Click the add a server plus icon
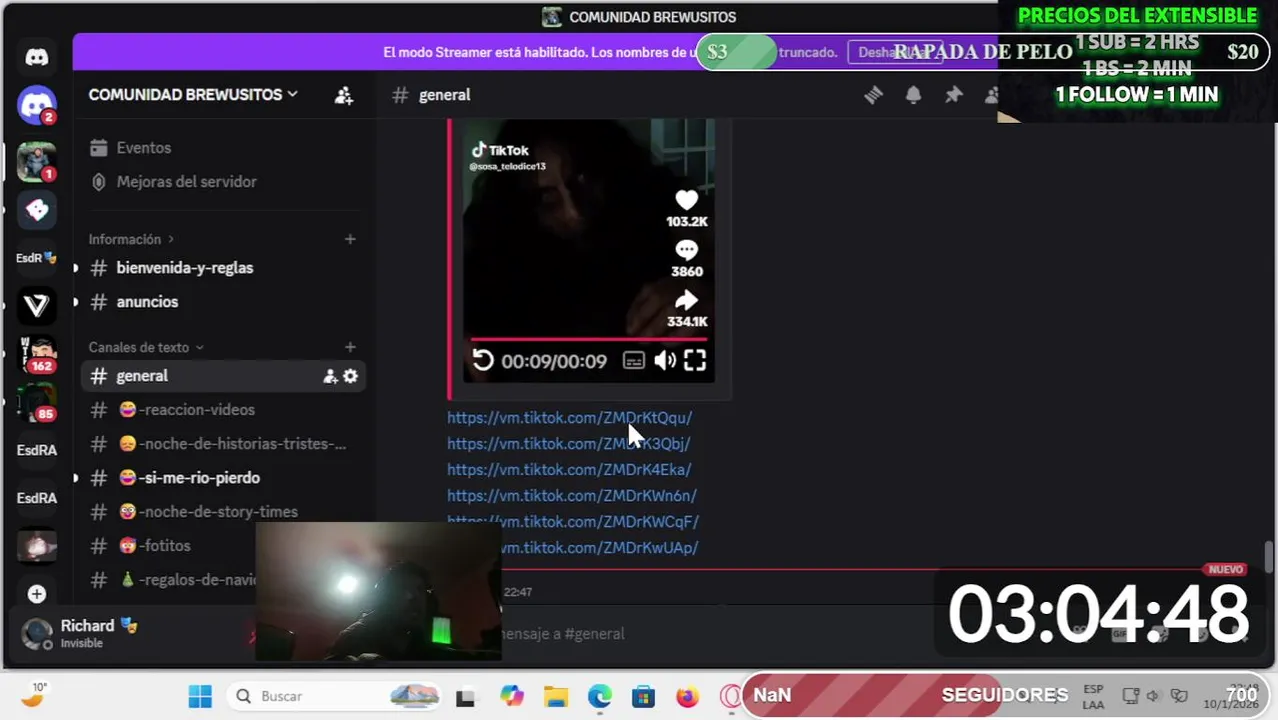The height and width of the screenshot is (720, 1278). pos(37,594)
